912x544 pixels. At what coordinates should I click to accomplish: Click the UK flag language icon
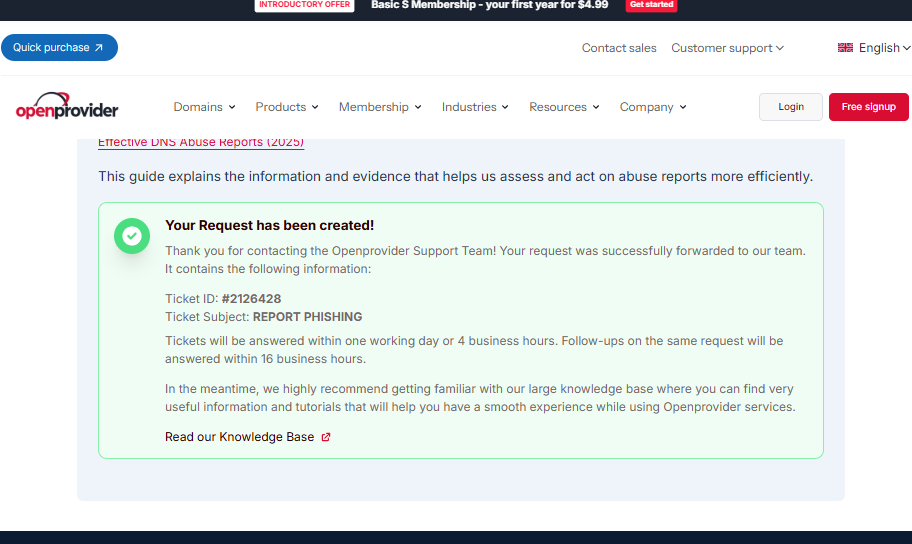[845, 48]
